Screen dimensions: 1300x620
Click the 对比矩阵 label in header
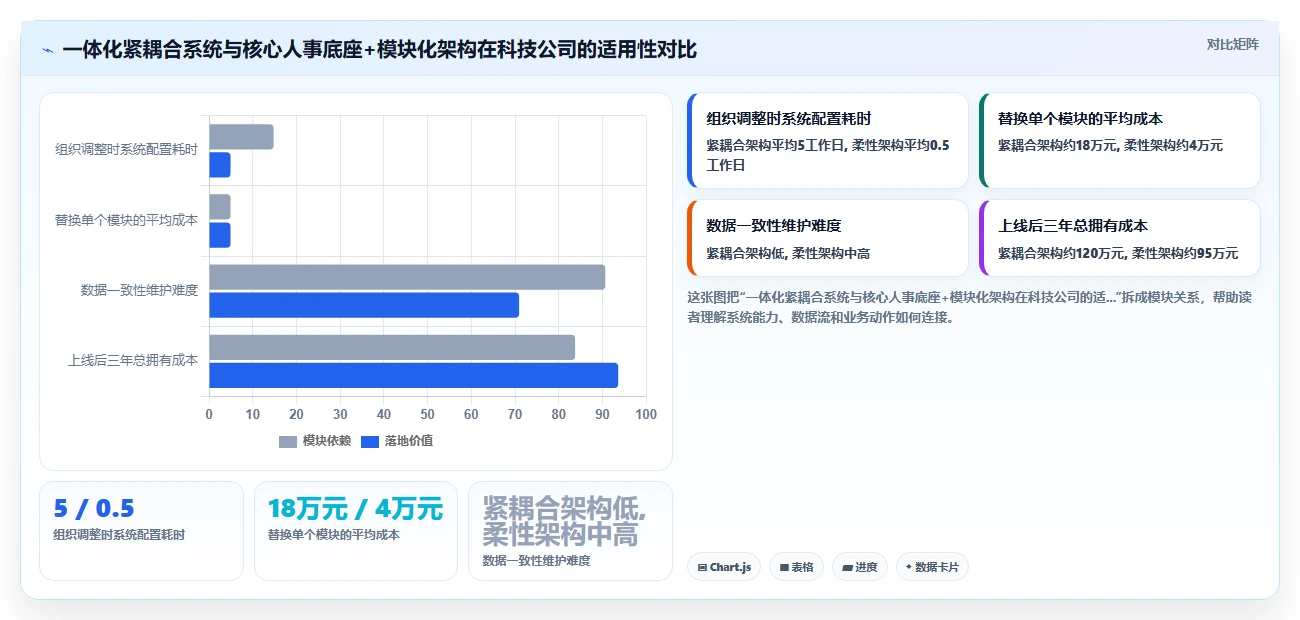point(1232,44)
